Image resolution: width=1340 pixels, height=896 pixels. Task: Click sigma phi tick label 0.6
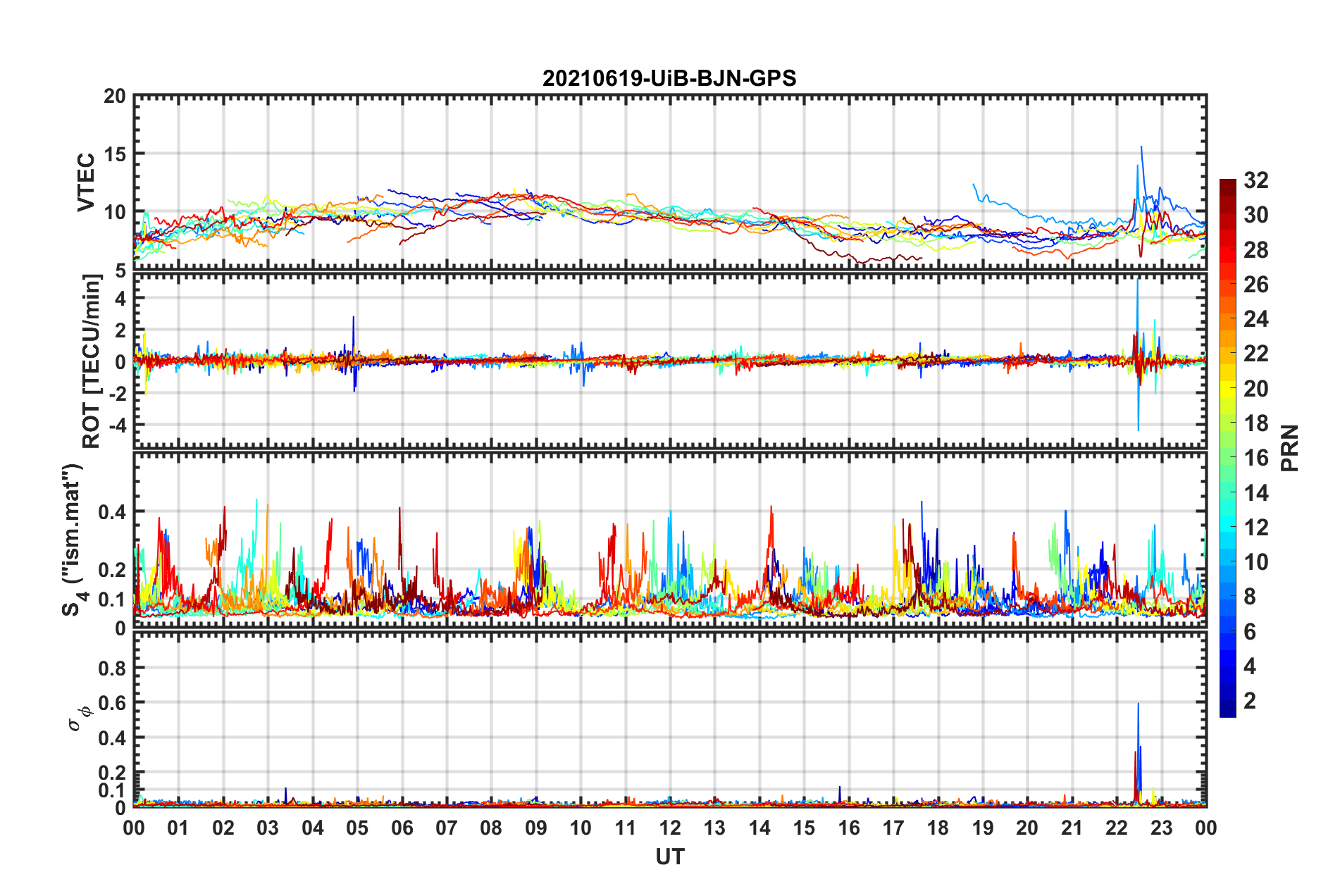112,703
